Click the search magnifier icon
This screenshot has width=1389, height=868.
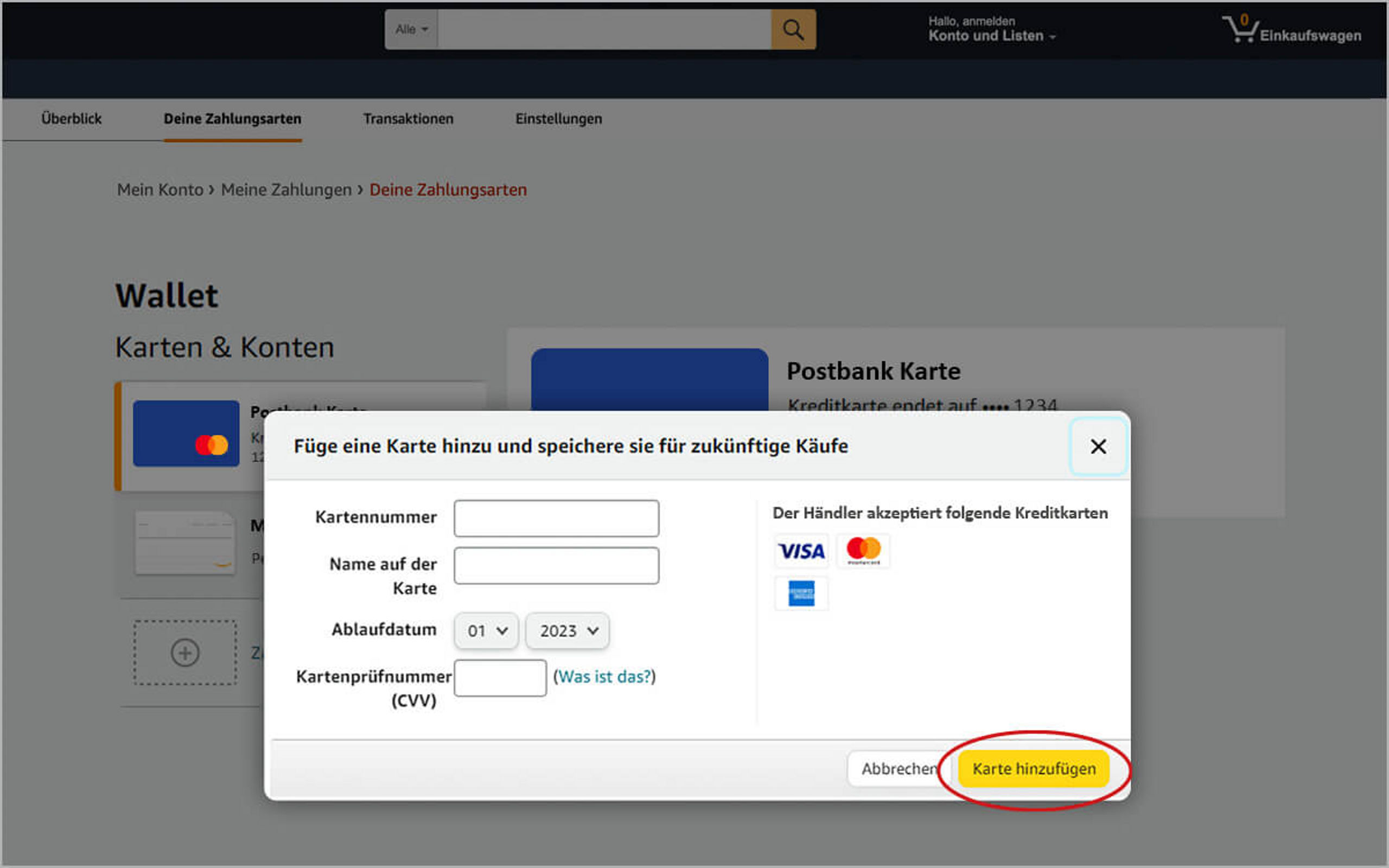(x=793, y=29)
